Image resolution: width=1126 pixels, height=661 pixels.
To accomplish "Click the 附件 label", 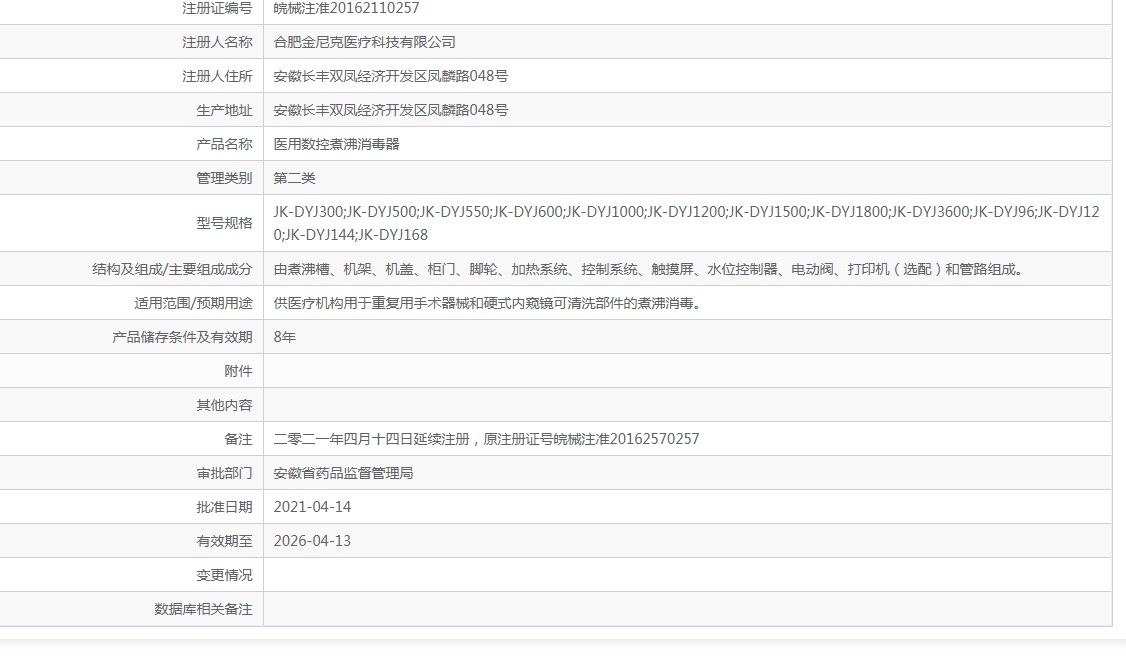I will pos(238,371).
